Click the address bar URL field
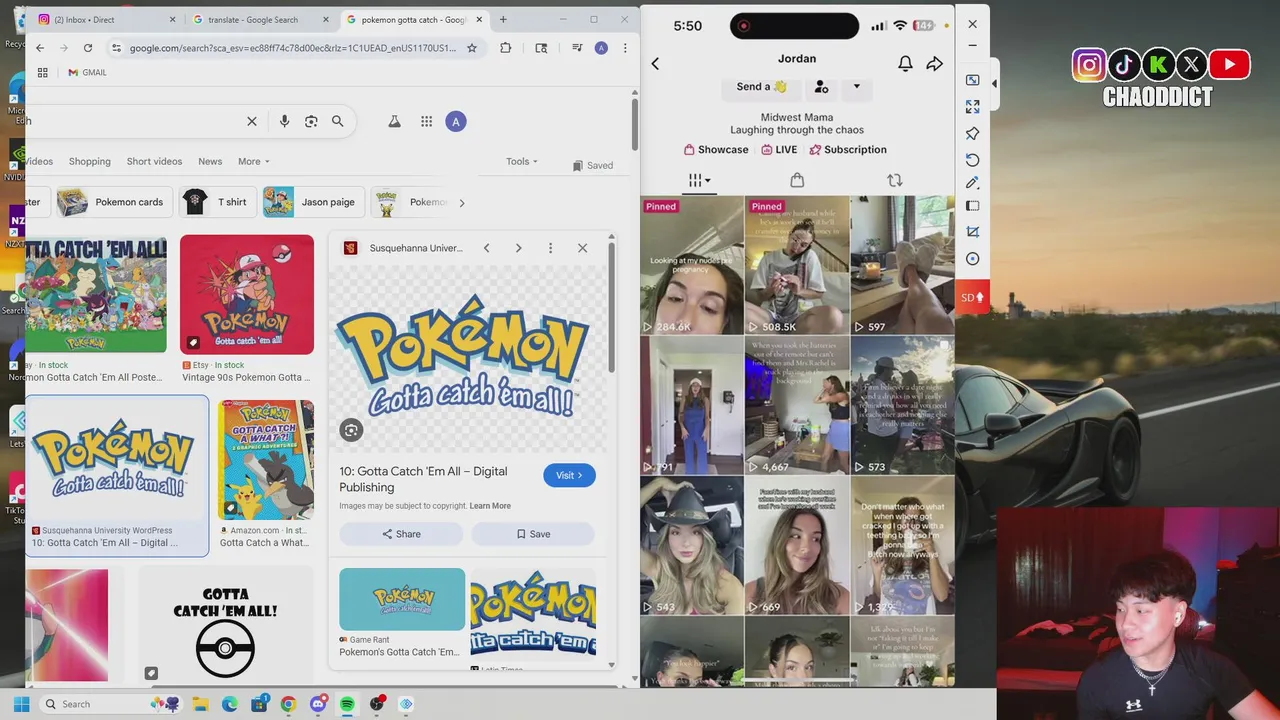Screen dimensions: 1280x720 [x=292, y=48]
